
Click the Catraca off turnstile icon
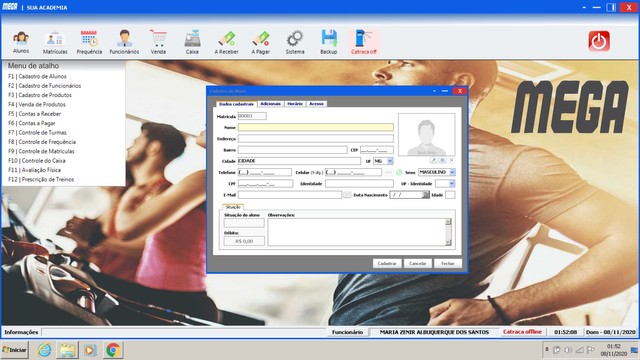tap(364, 42)
